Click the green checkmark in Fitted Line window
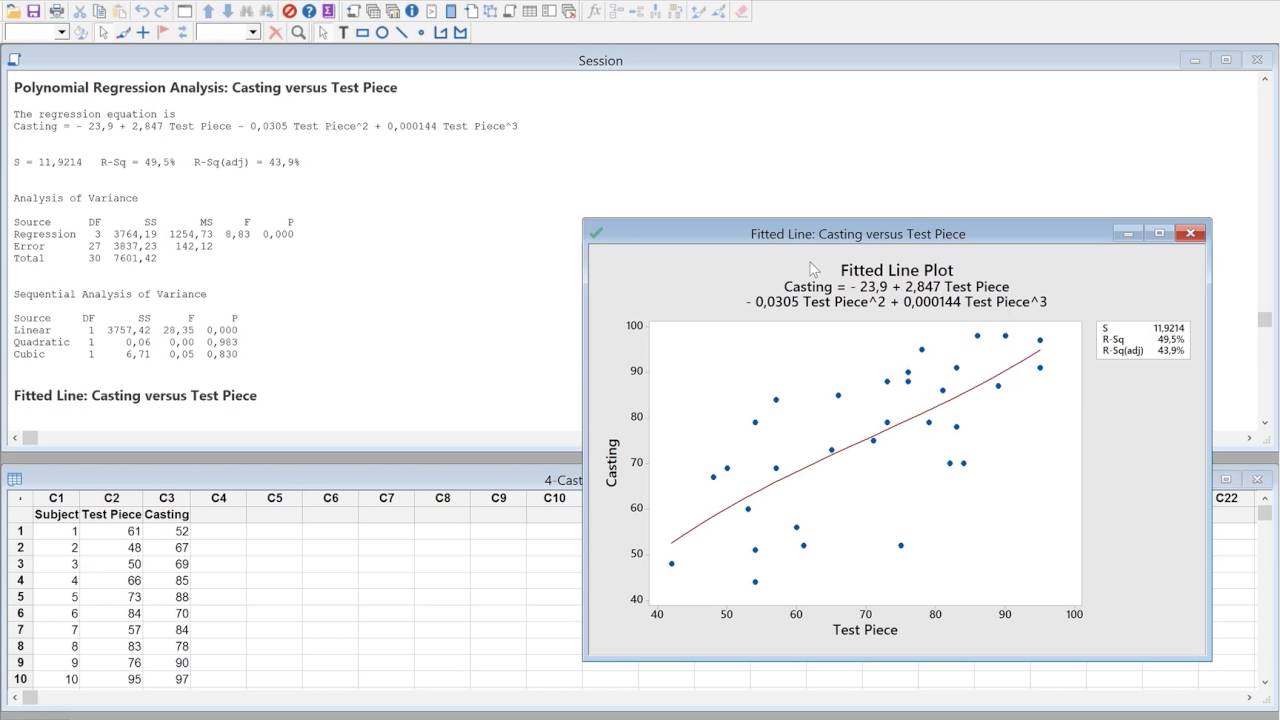 click(596, 233)
